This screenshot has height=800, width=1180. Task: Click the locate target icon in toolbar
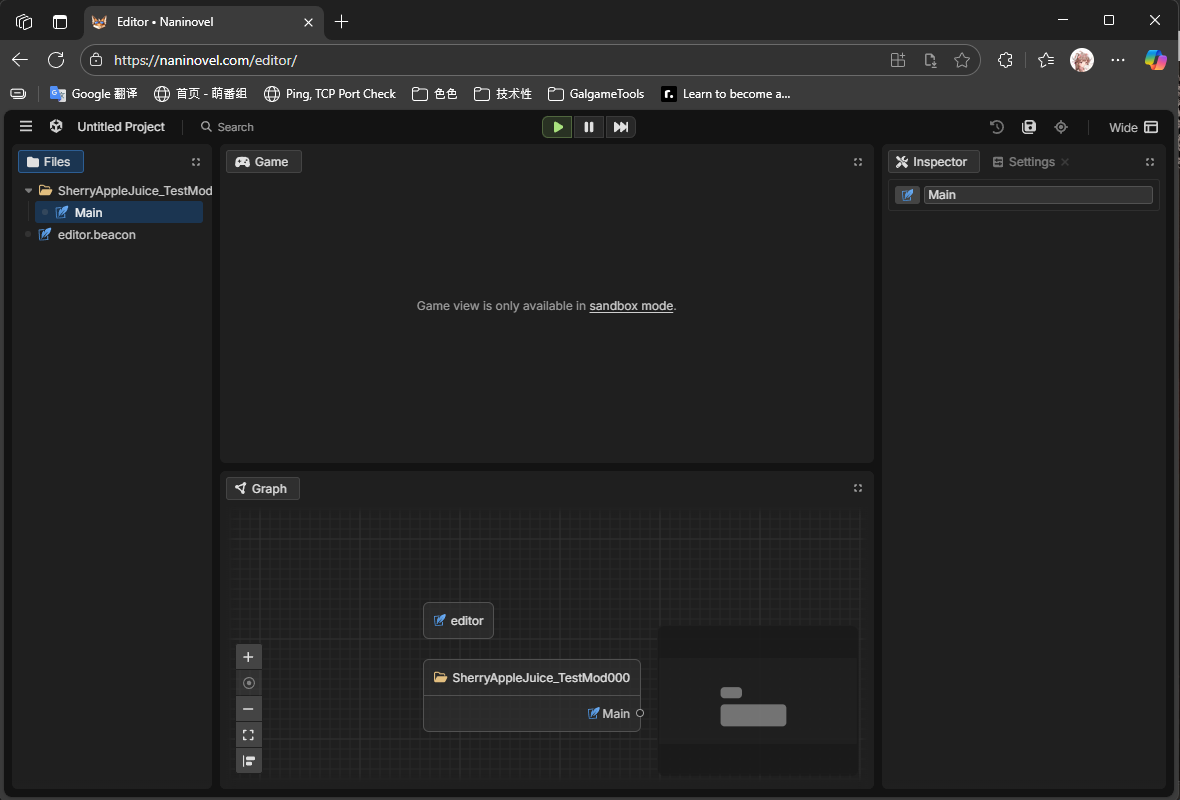(x=1061, y=127)
